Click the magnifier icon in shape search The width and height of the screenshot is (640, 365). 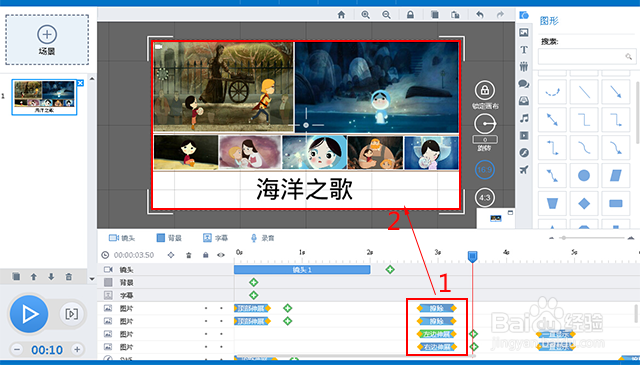629,57
